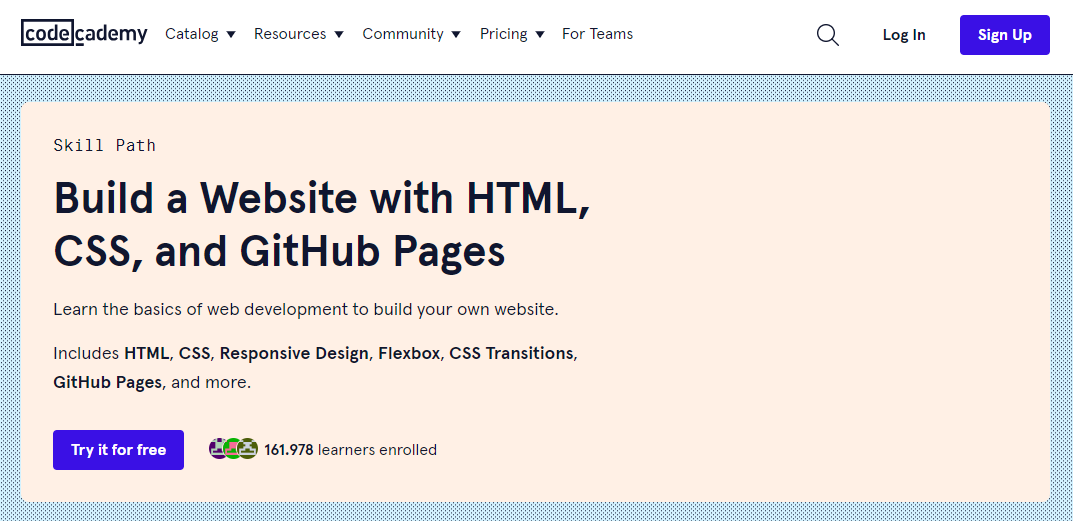Click the Sign Up button
This screenshot has width=1073, height=521.
click(1005, 35)
